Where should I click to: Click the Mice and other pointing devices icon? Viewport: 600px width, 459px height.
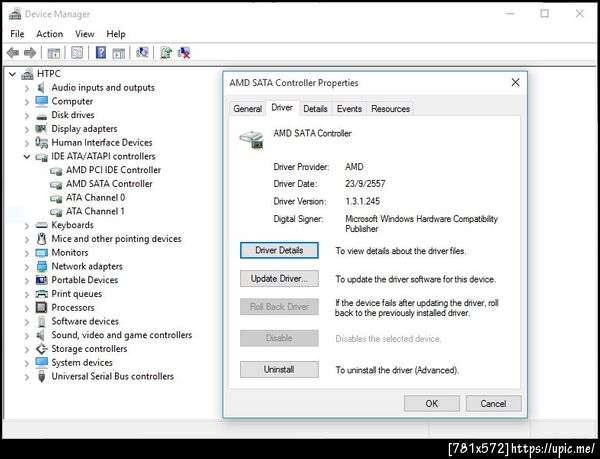pyautogui.click(x=41, y=239)
